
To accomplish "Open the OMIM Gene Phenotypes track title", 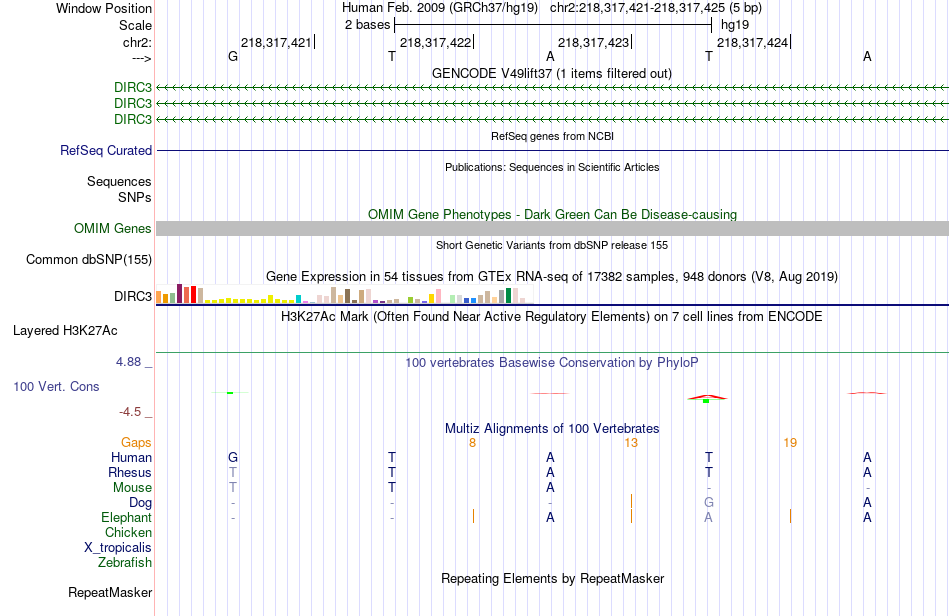I will (552, 214).
